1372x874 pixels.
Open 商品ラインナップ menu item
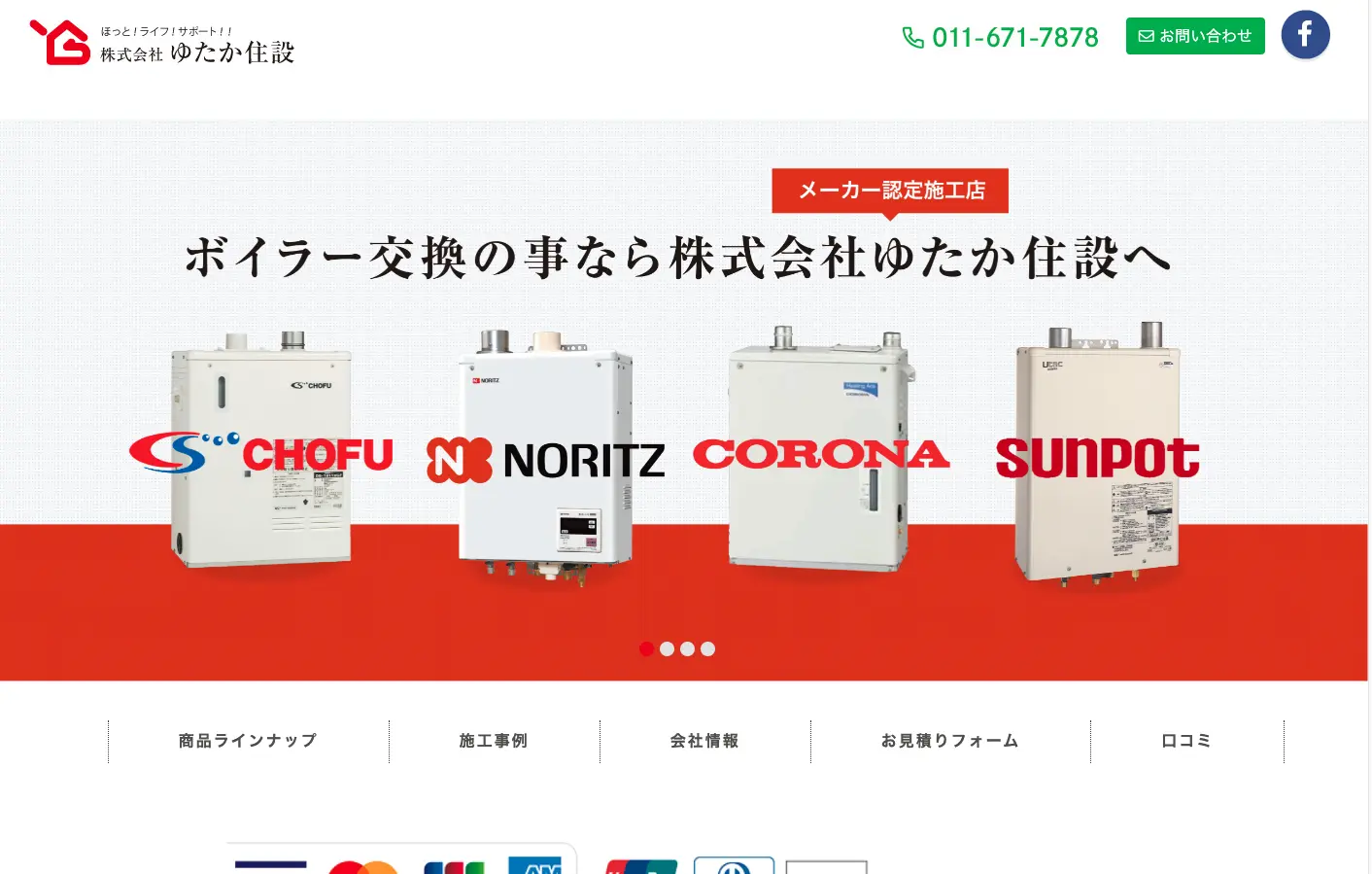pos(248,741)
